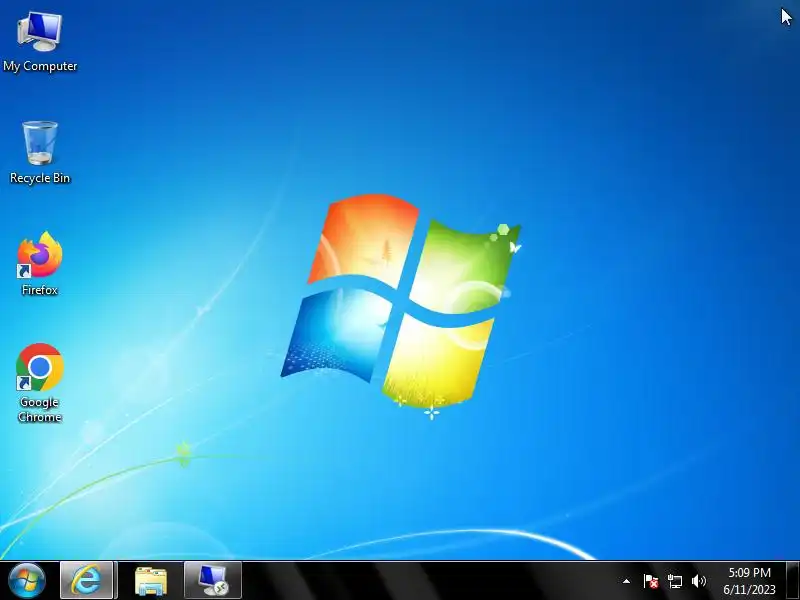The height and width of the screenshot is (600, 800).
Task: Select the My Computer desktop icon
Action: pyautogui.click(x=39, y=32)
